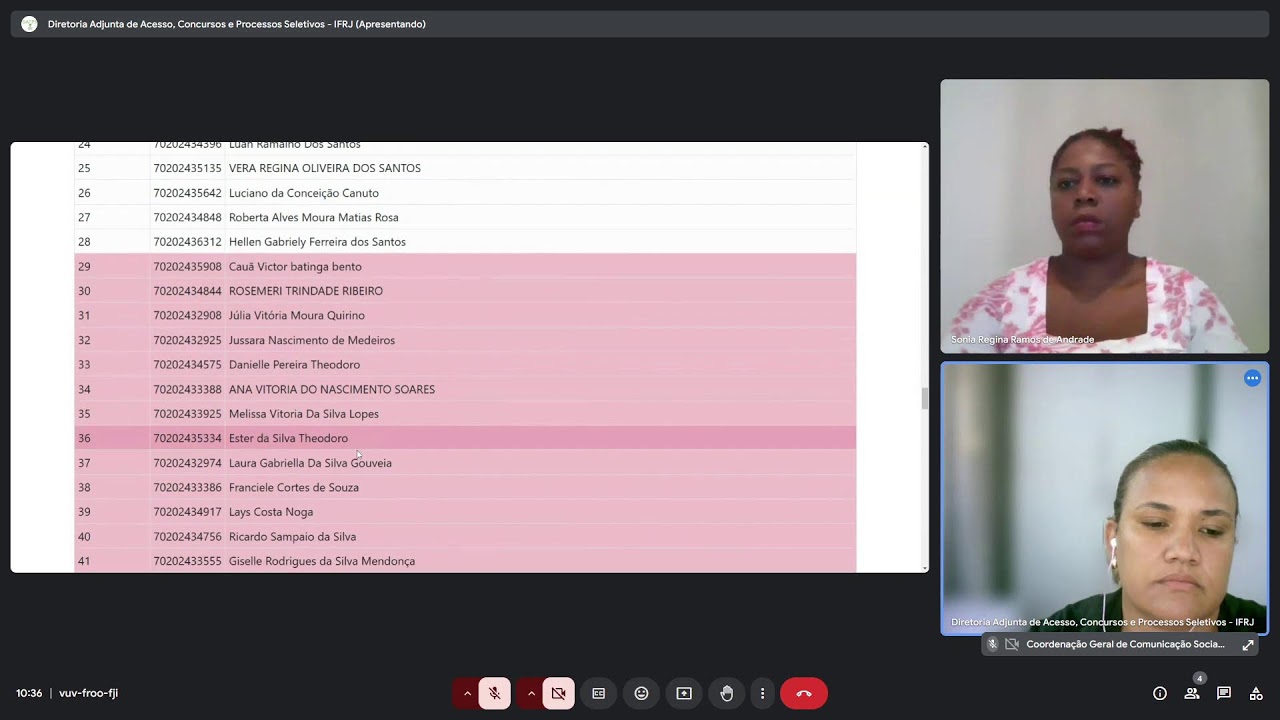Click the name Luciano da Conceição Canuto

pyautogui.click(x=304, y=193)
